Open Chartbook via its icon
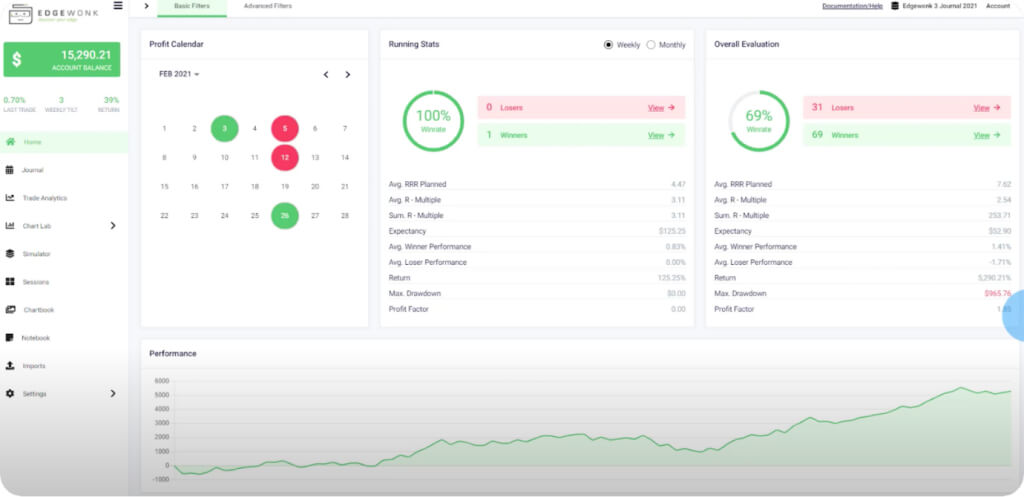 [10, 310]
